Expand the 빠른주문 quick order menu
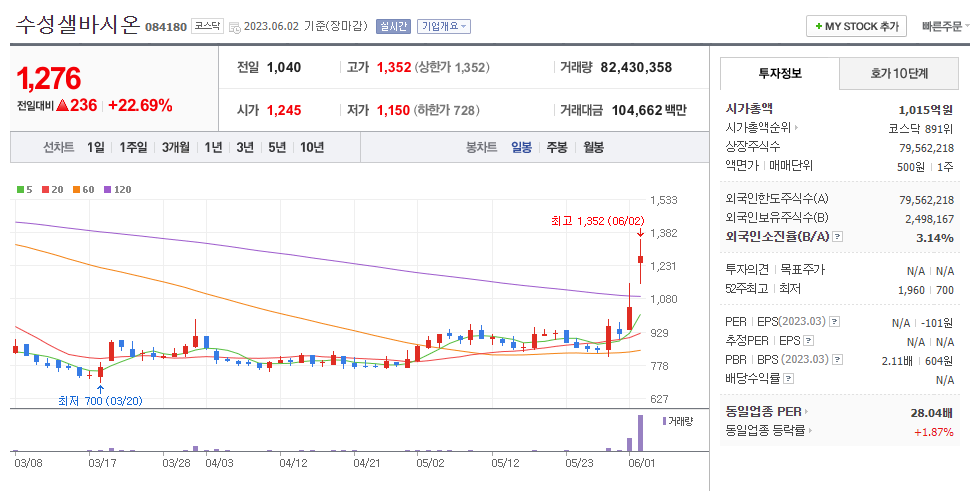 click(946, 26)
